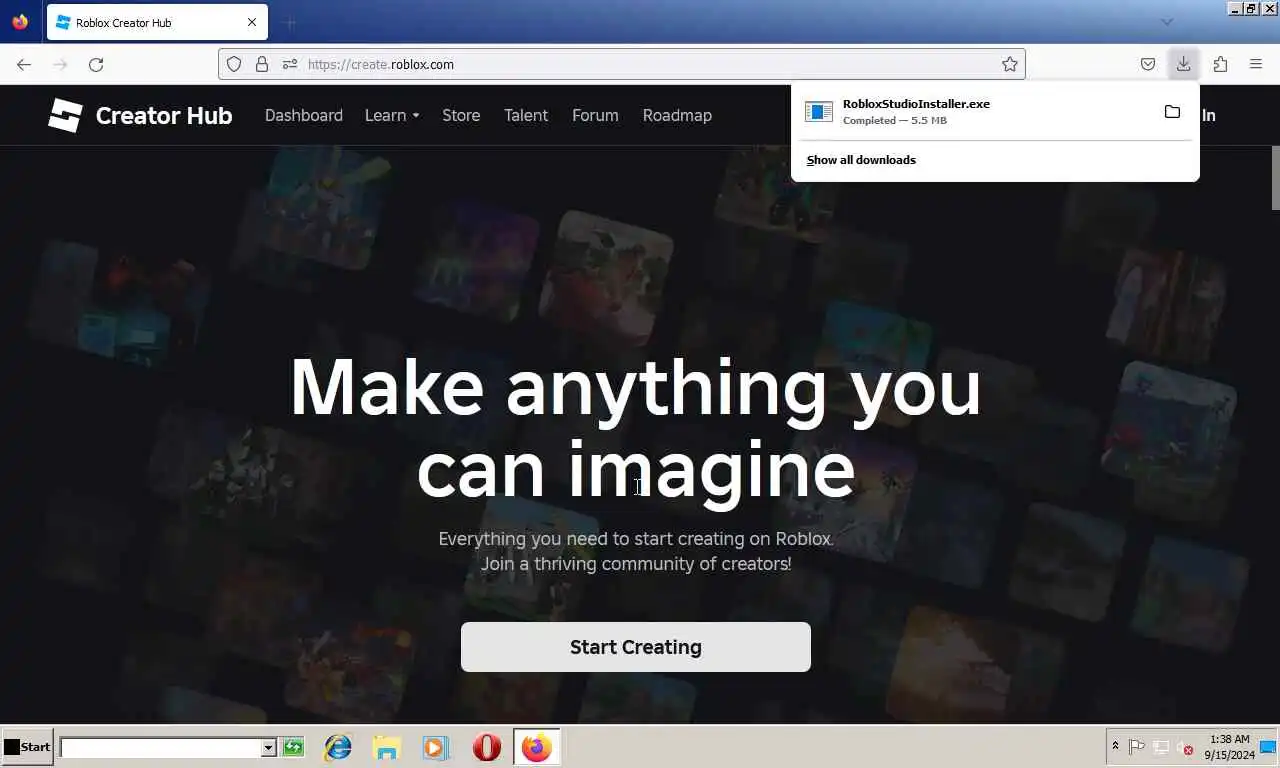
Task: Click the Action Center flag icon
Action: (1137, 747)
